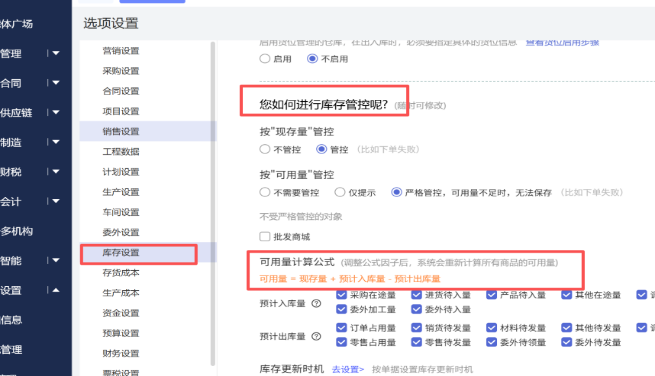Expand the 供应链 sidebar menu arrow
The image size is (655, 376).
(56, 112)
